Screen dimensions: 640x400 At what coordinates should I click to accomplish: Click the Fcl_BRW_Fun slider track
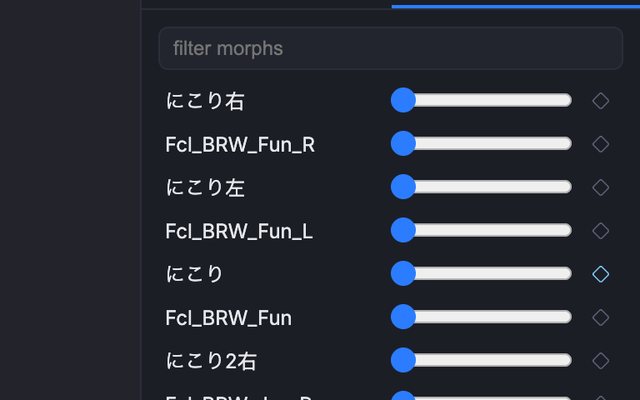[482, 316]
